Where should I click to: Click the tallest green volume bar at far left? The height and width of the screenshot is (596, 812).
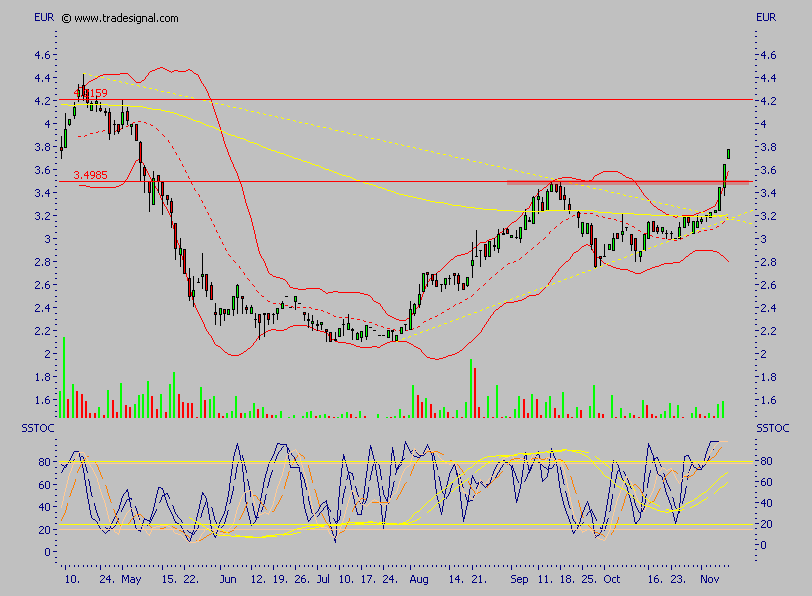point(64,377)
